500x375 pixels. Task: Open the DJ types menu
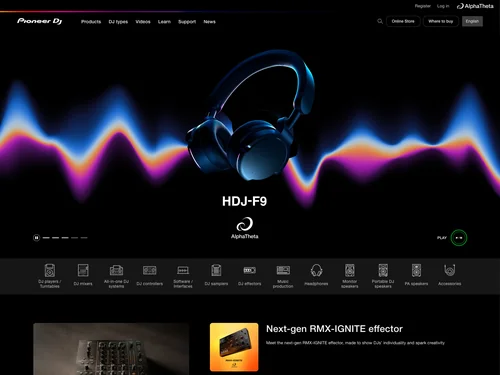tap(118, 22)
